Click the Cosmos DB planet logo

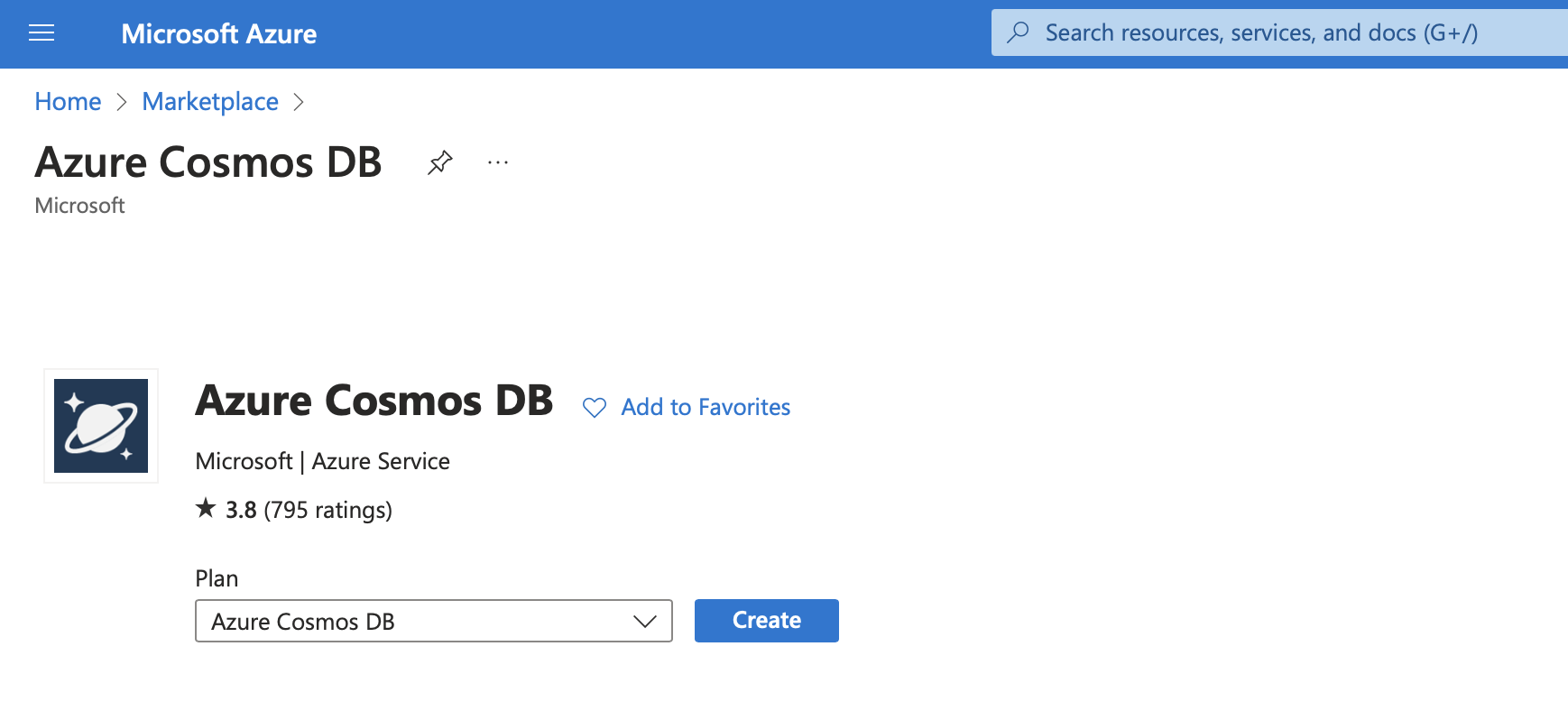101,426
